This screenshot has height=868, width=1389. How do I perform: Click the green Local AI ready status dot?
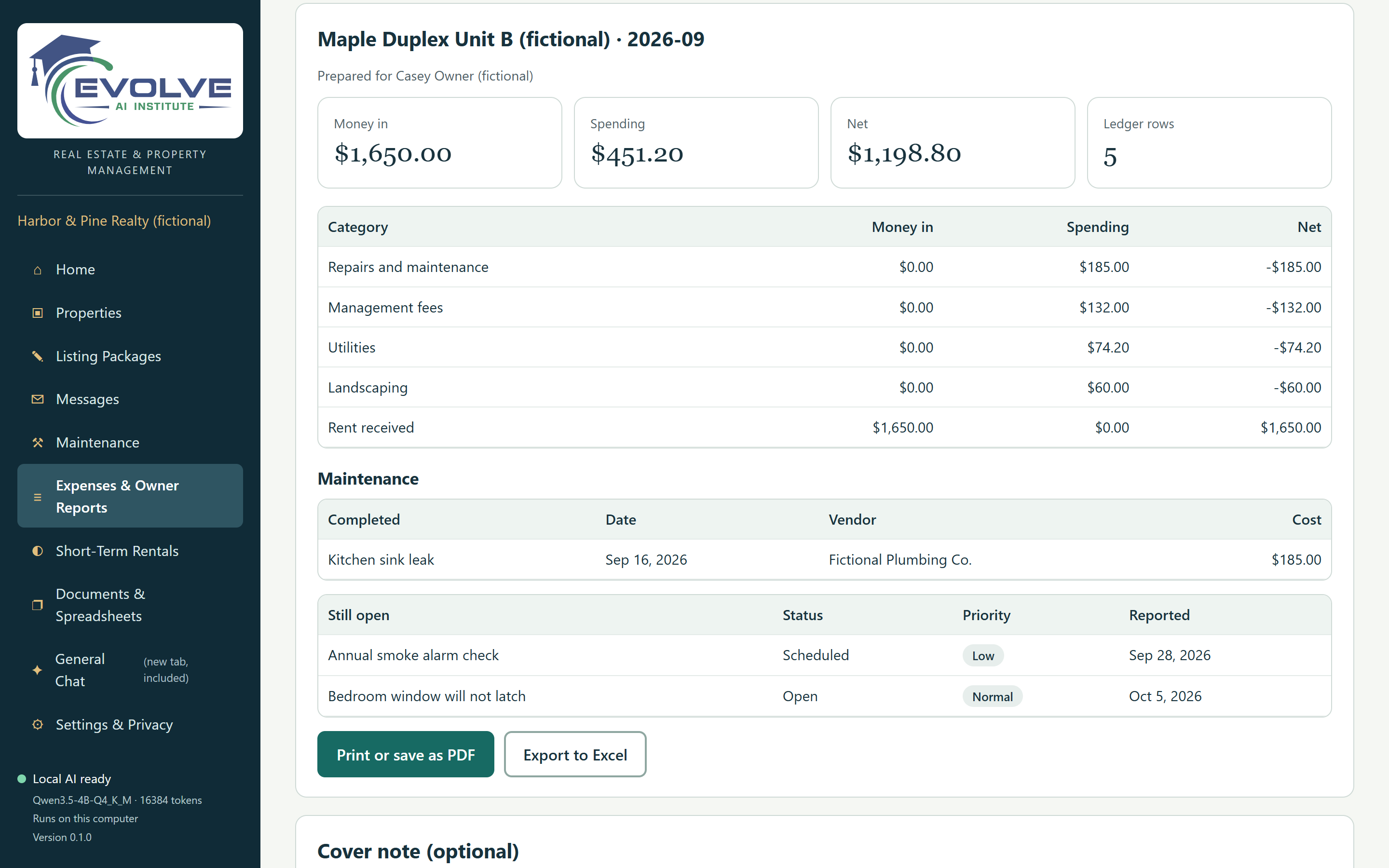click(22, 779)
